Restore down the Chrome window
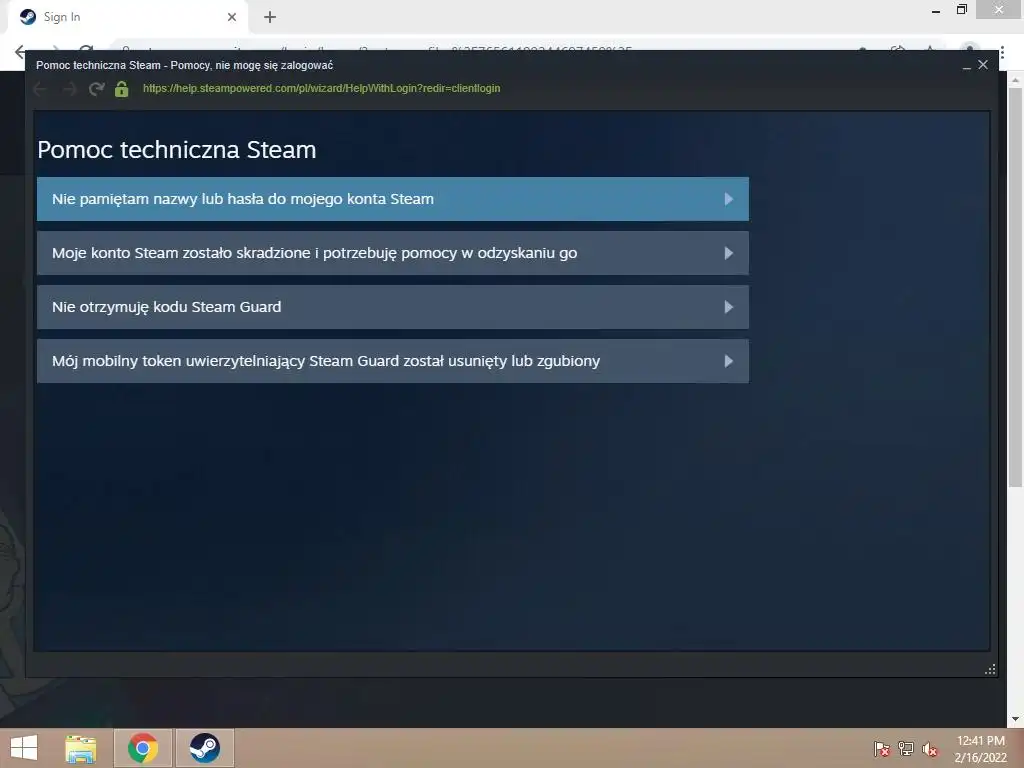The image size is (1024, 768). point(961,10)
